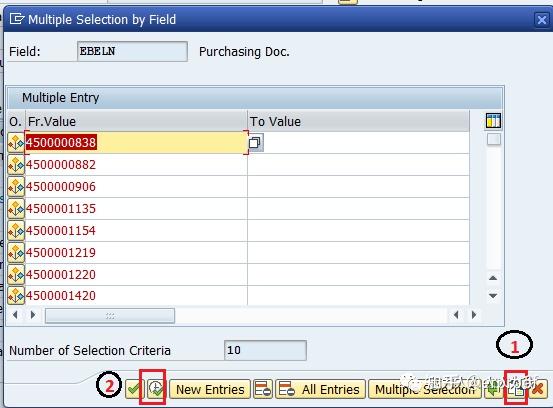The width and height of the screenshot is (553, 408).
Task: Open value help beside the first Fr.Value
Action: click(x=255, y=142)
